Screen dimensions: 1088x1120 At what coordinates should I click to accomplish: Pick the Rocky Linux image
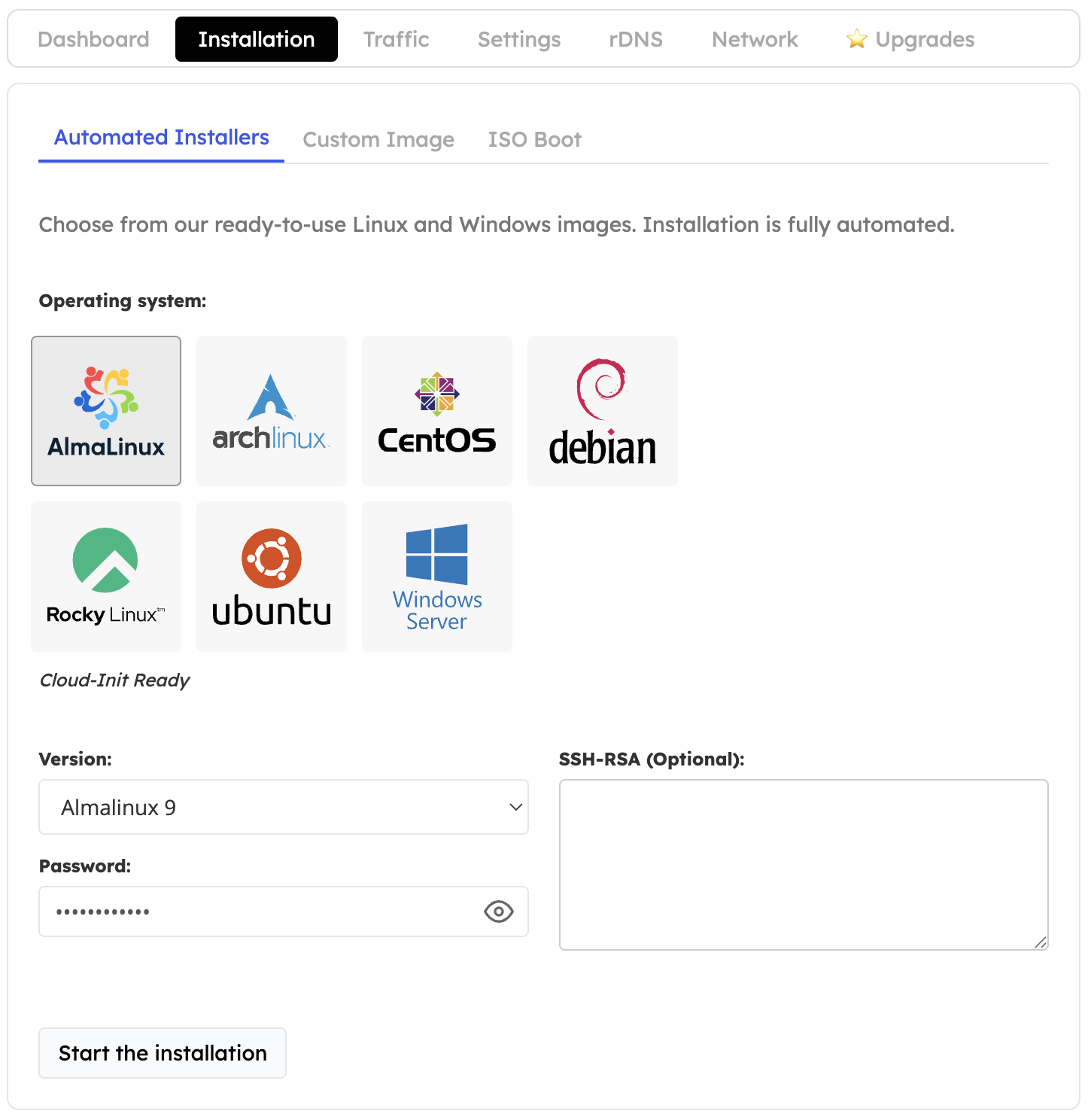105,576
